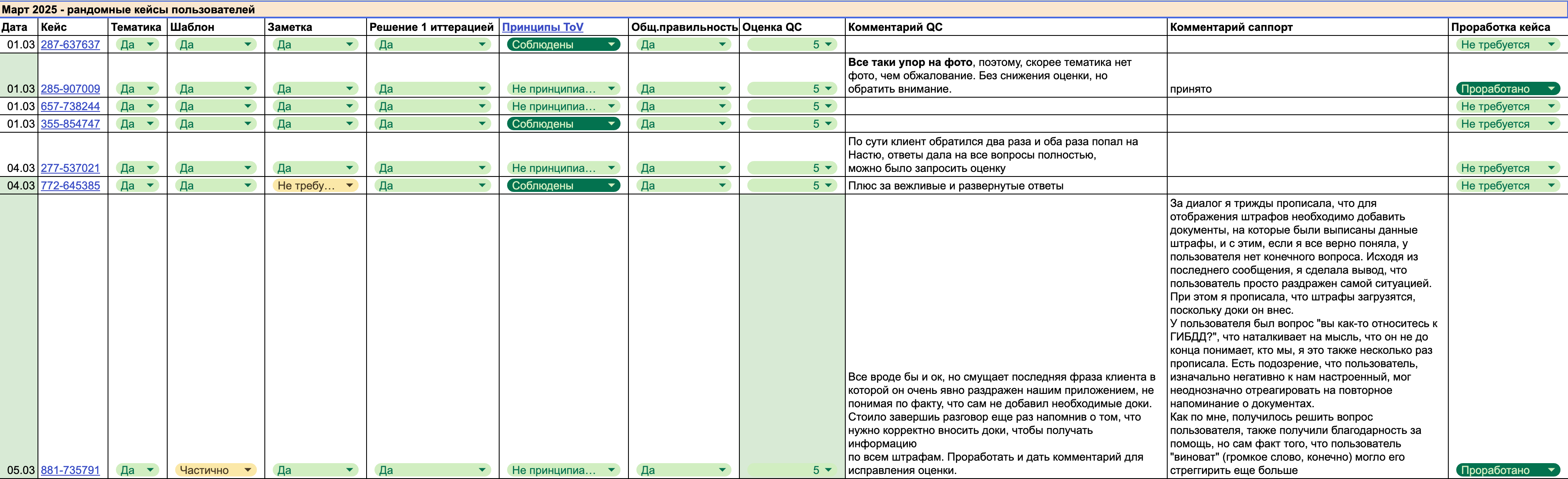The image size is (1568, 479).
Task: Click Решение 1 иттерацией arrow for case 277-537021
Action: (x=482, y=168)
